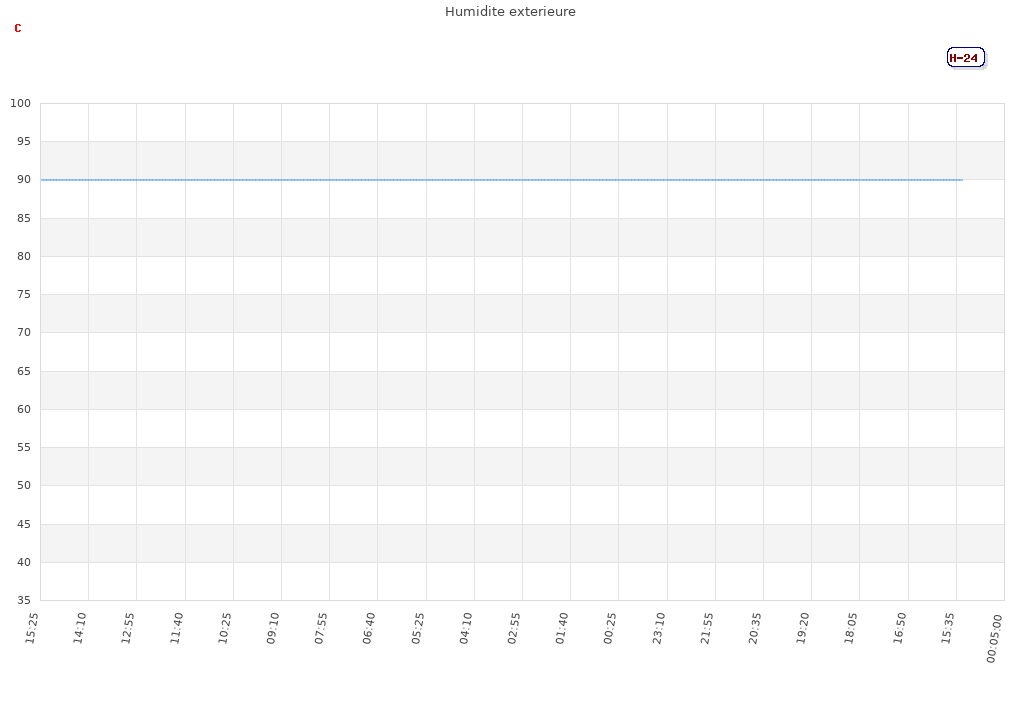
Task: Click the 14:10 time label
Action: tap(81, 629)
